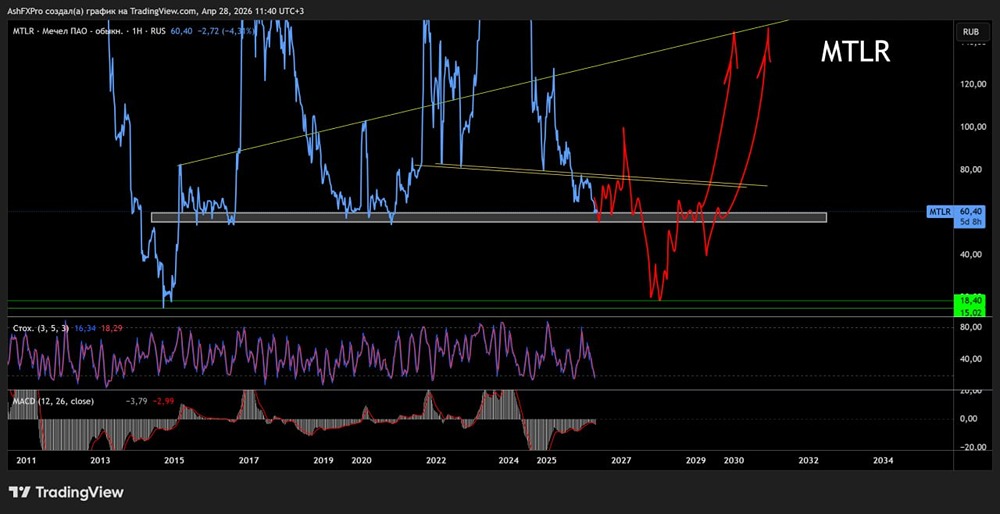Image resolution: width=1000 pixels, height=514 pixels.
Task: Click the 2025 year on time axis
Action: point(547,460)
